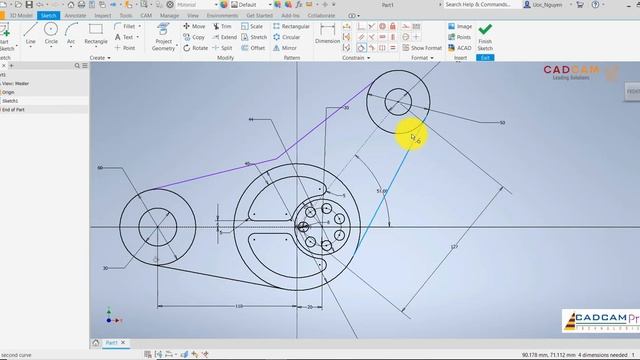Open the Help dropdown
640x360 pixels.
pyautogui.click(x=604, y=5)
